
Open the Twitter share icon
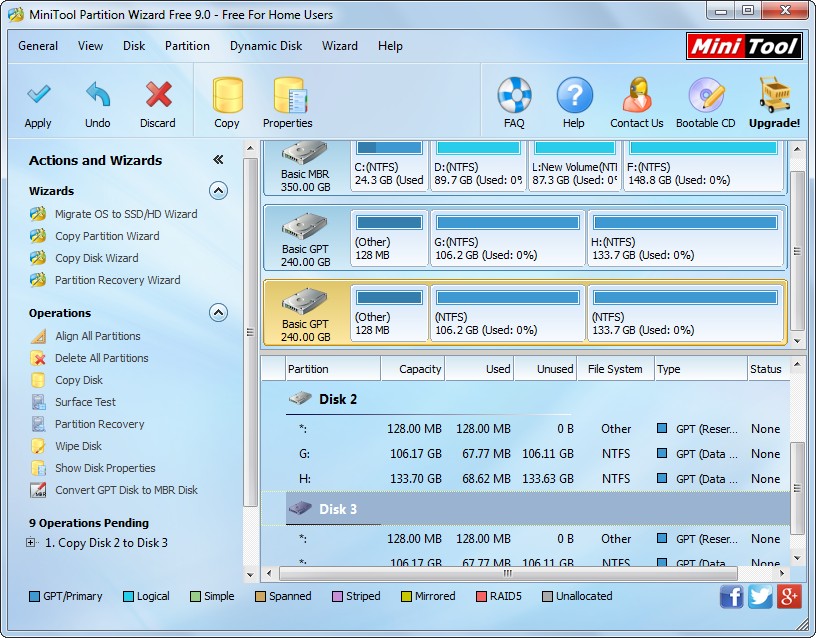click(x=760, y=596)
